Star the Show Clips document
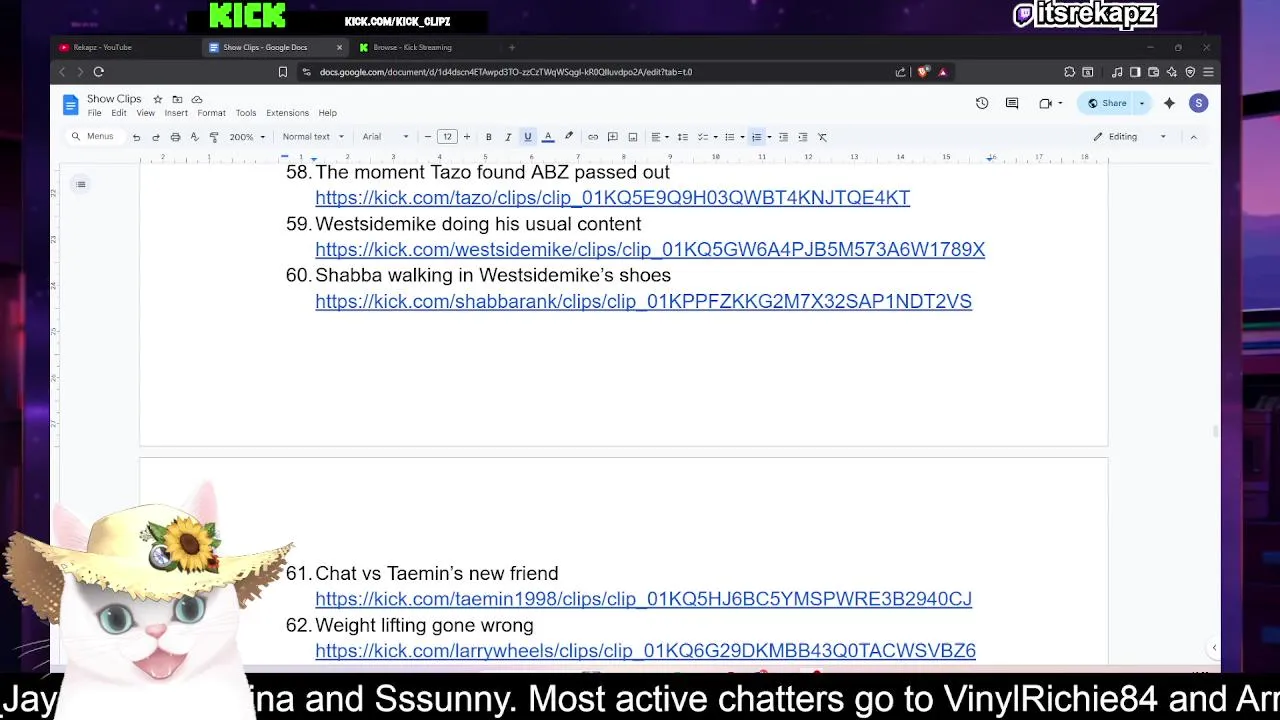Screen dimensions: 1280x720 coord(157,99)
